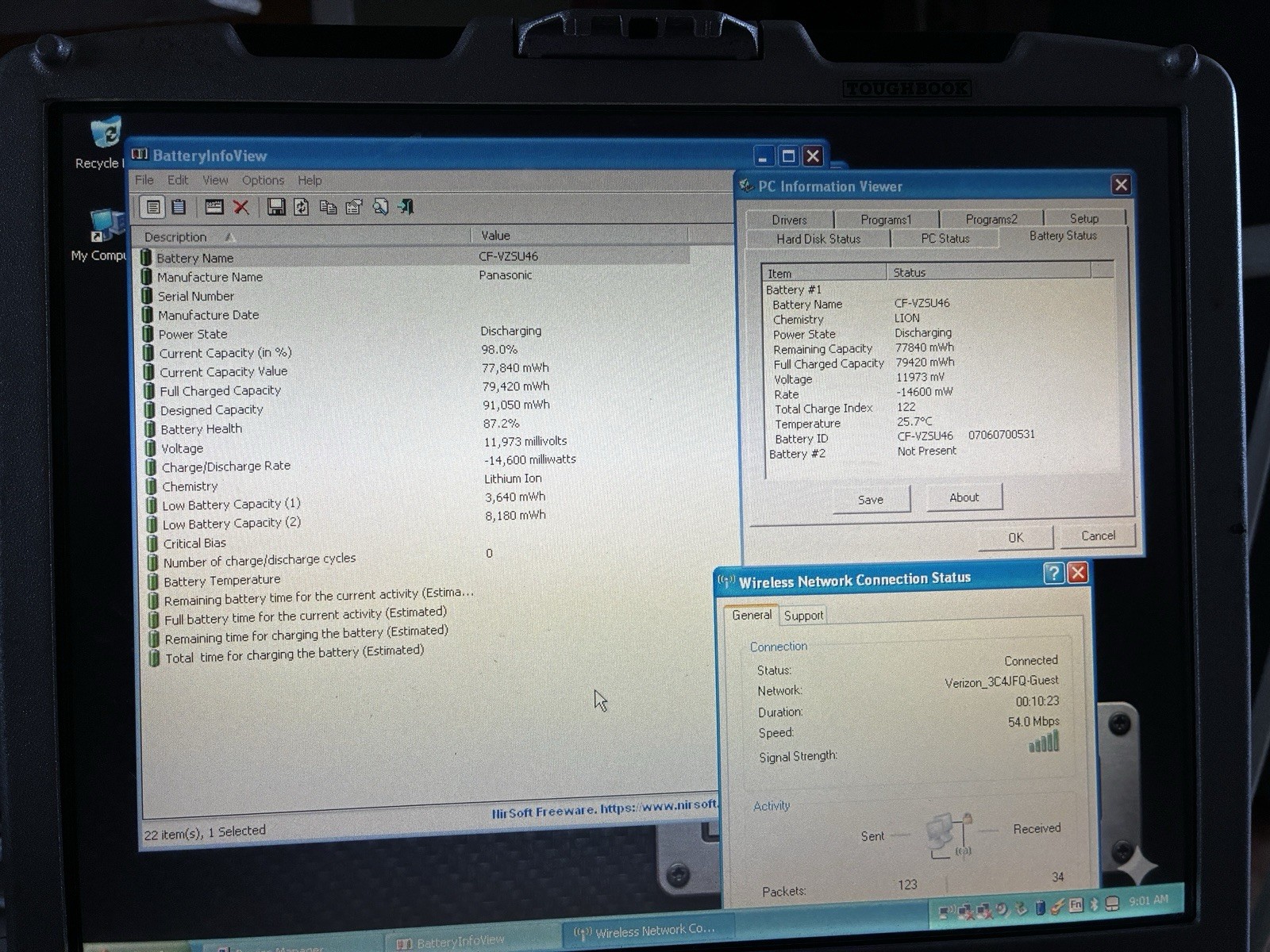Open the Options menu in BatteryInfoView
The height and width of the screenshot is (952, 1270).
pos(263,180)
